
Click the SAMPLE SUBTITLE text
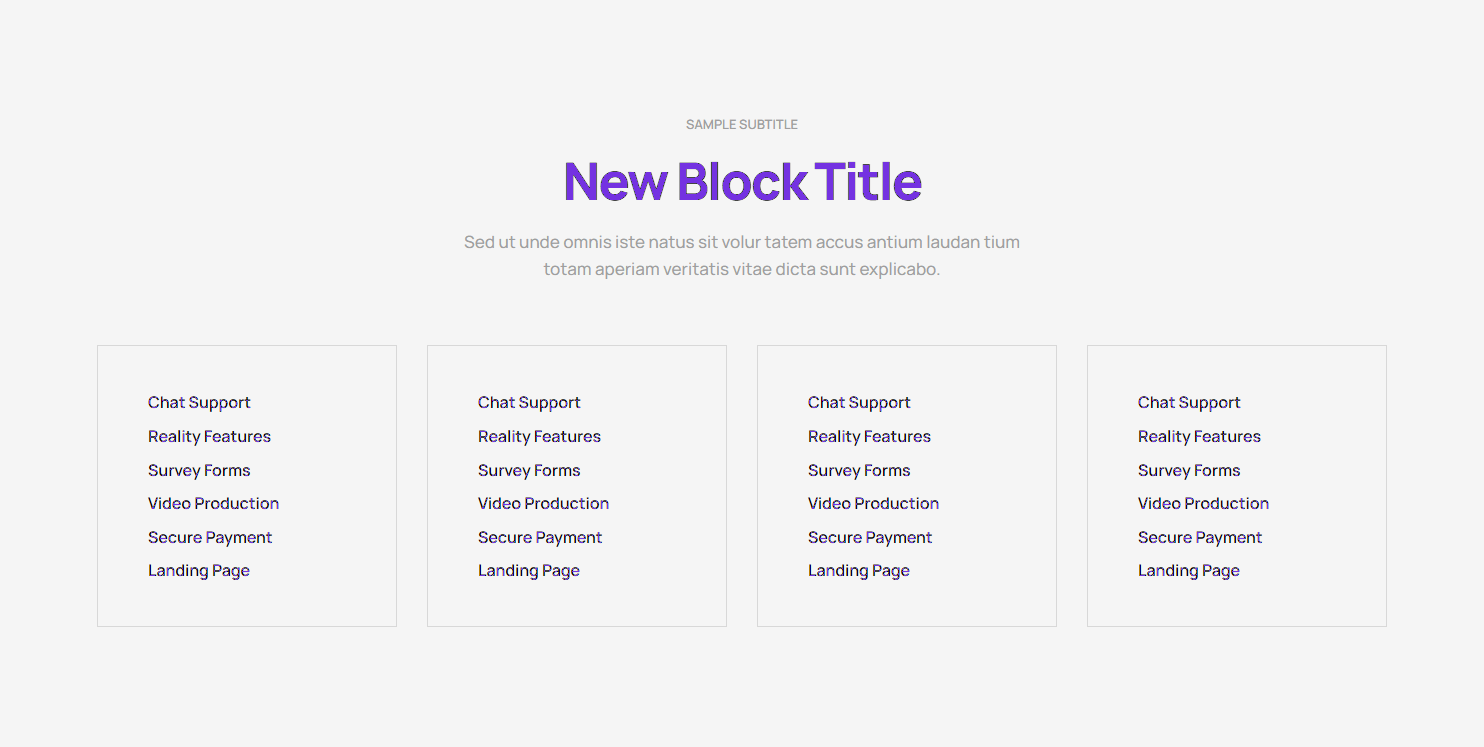tap(741, 125)
